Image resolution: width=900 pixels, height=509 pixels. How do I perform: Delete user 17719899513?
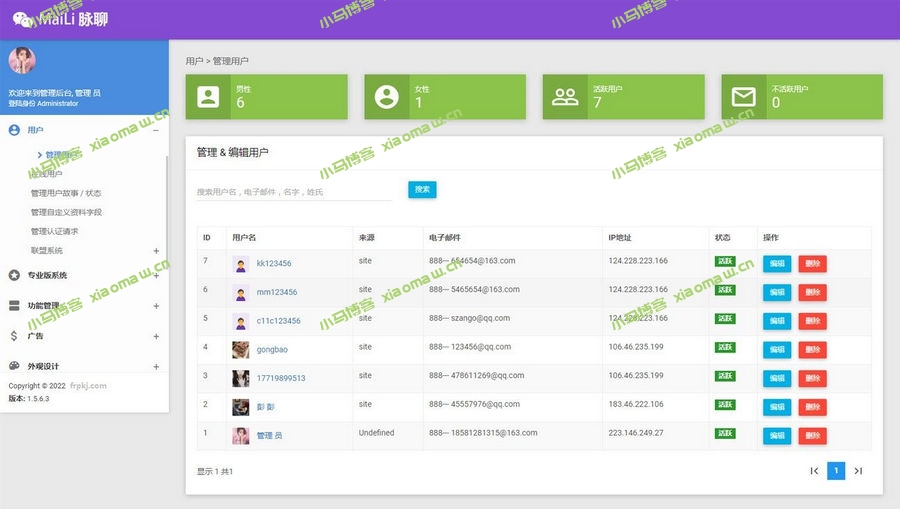pos(813,378)
